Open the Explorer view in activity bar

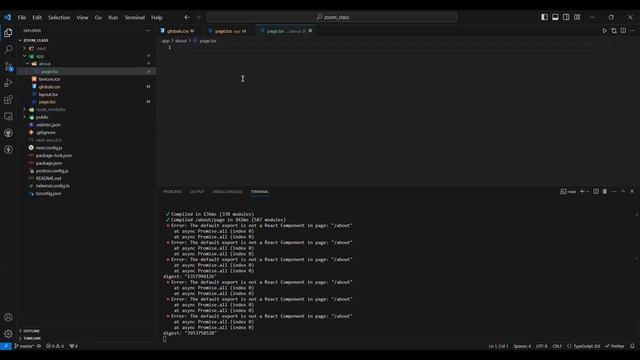8,33
